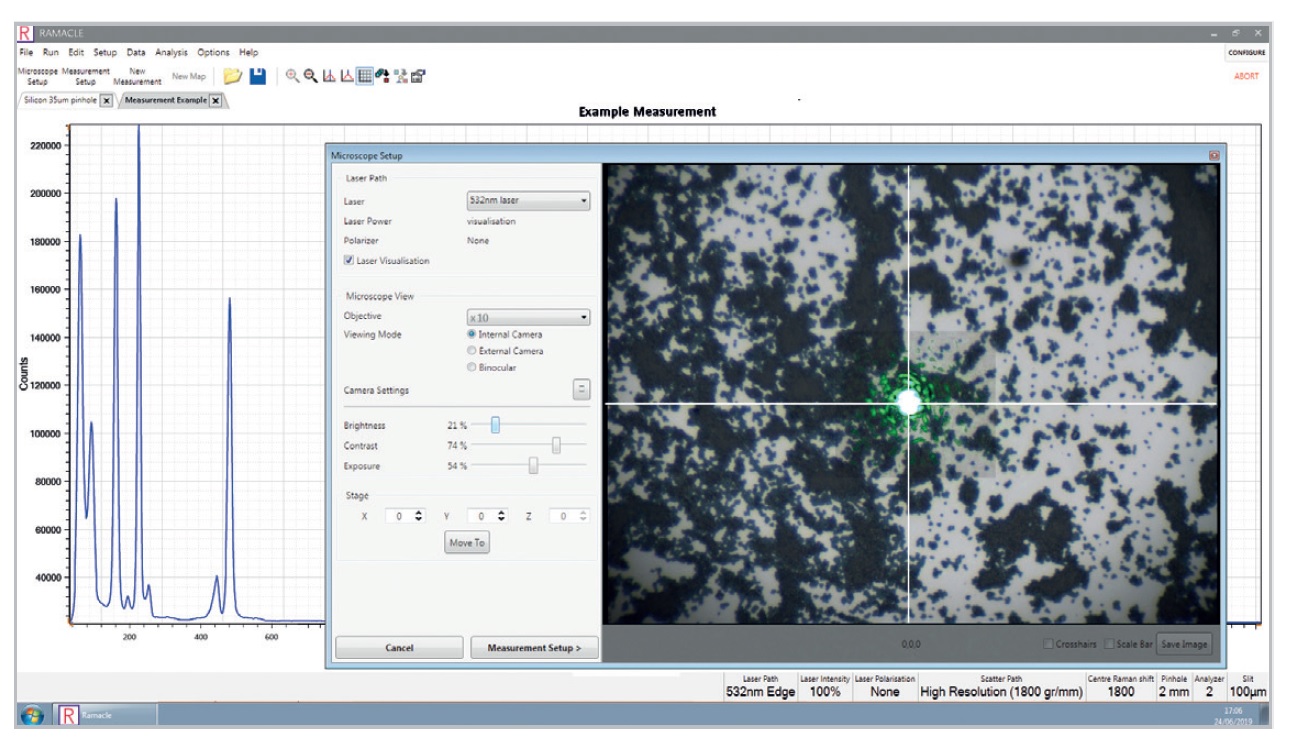Open the Analysis menu
The height and width of the screenshot is (748, 1294).
click(x=171, y=52)
